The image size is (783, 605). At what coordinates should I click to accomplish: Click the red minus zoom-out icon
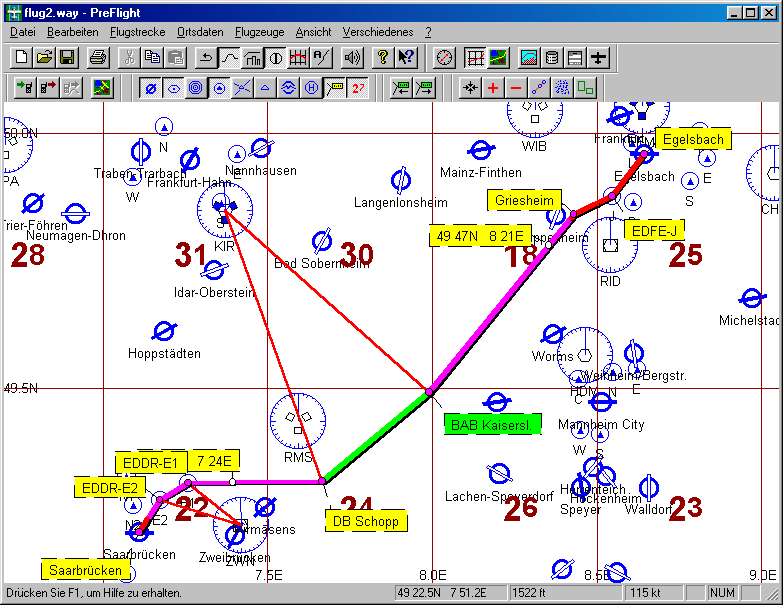pos(516,88)
